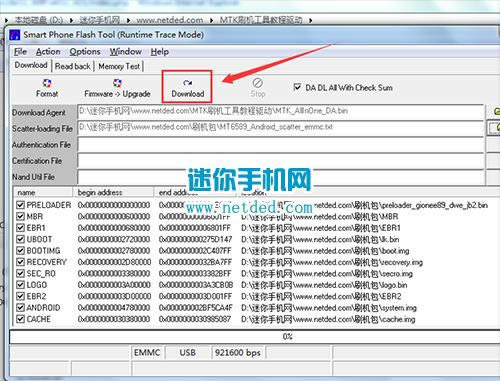Uncheck the ANDROID partition checkbox
The height and width of the screenshot is (381, 500).
click(21, 308)
